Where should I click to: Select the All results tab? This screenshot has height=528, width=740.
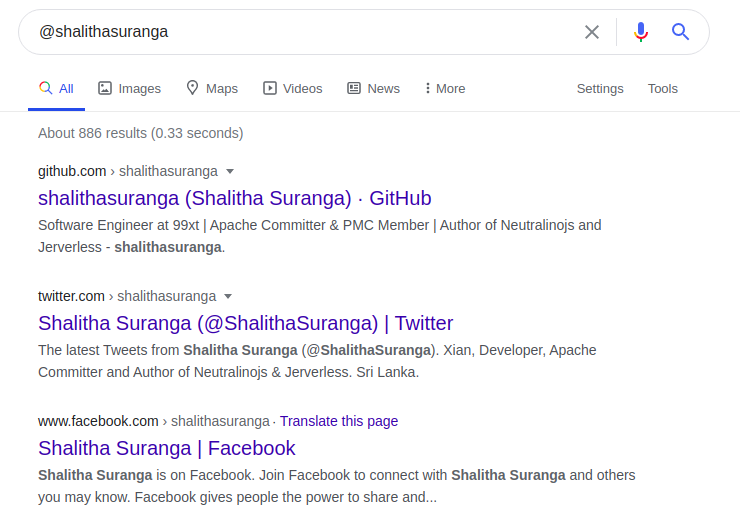(56, 89)
